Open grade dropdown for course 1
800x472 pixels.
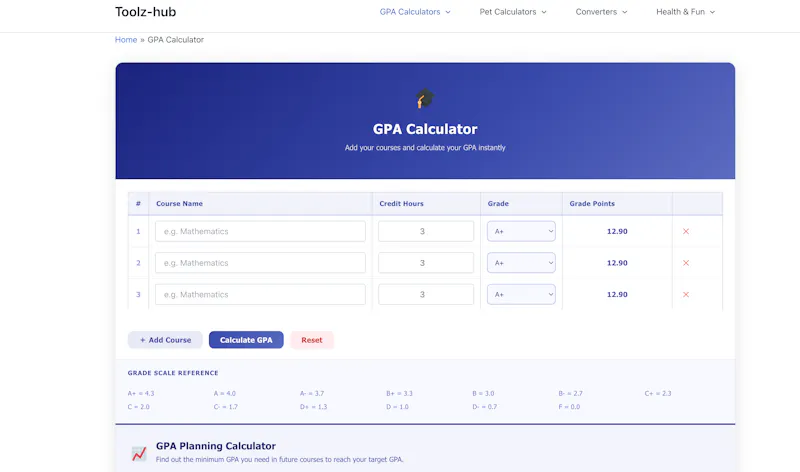click(521, 231)
